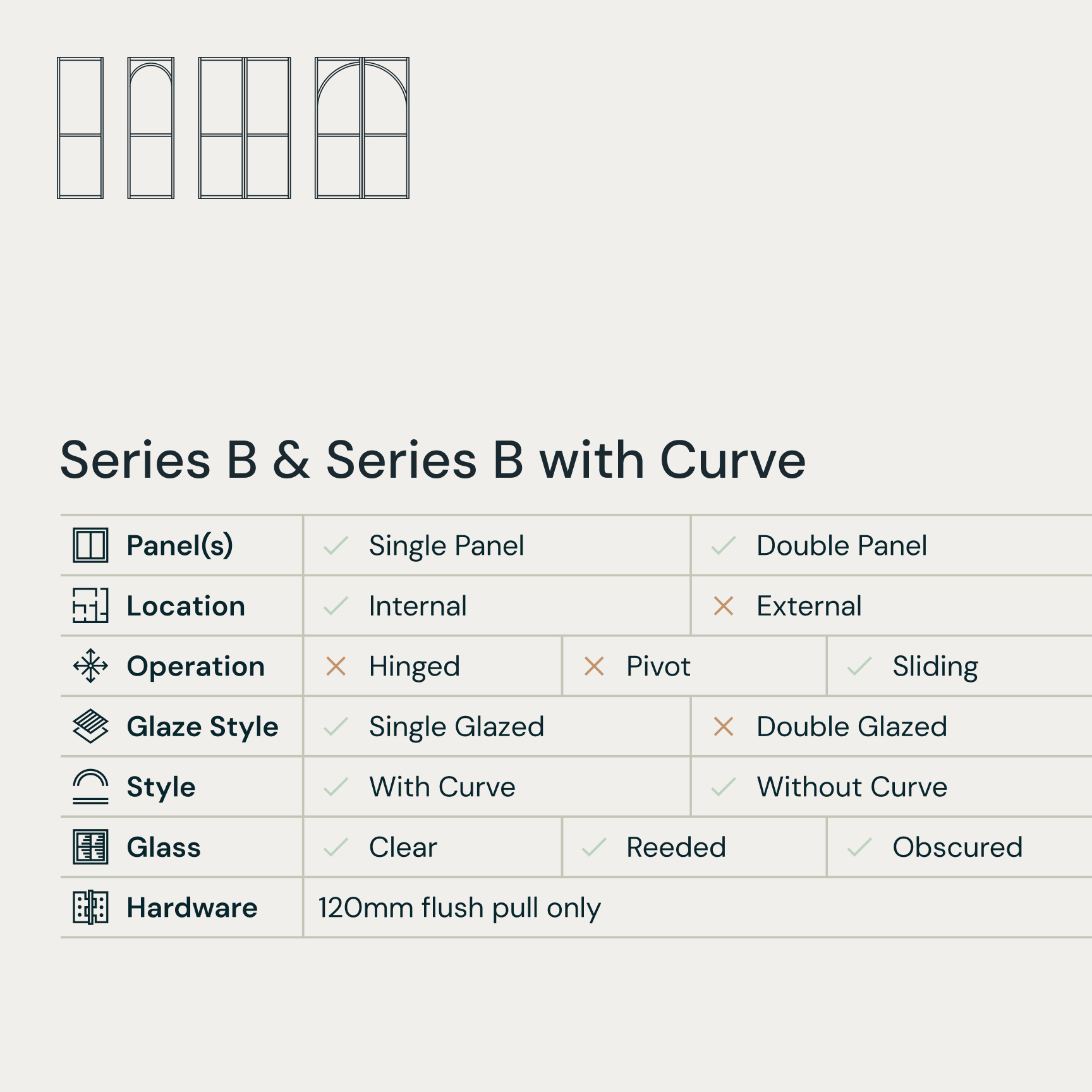Click the With Curve option text
The width and height of the screenshot is (1092, 1092).
pos(442,787)
